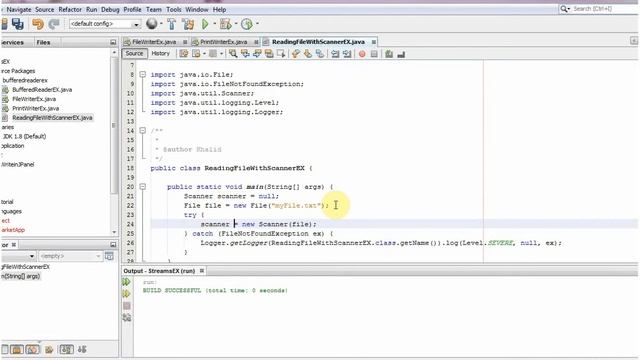Undo the last edit

point(38,24)
